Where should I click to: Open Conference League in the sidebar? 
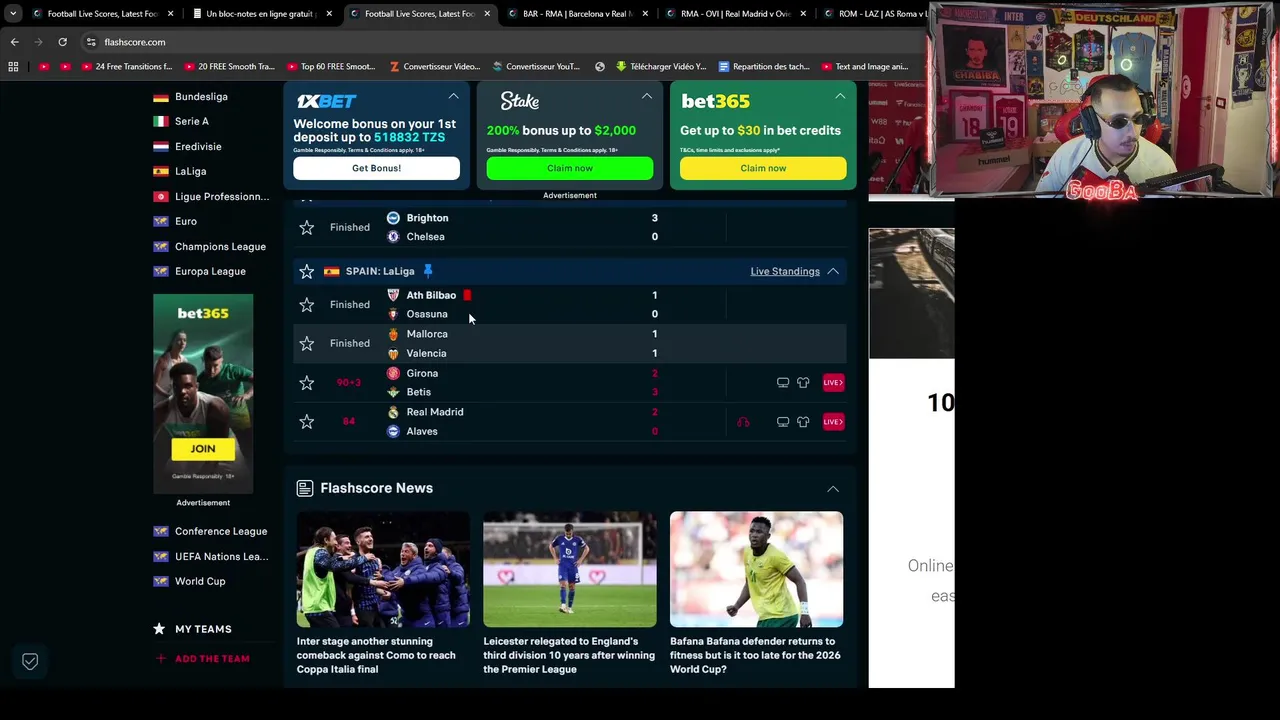coord(221,531)
